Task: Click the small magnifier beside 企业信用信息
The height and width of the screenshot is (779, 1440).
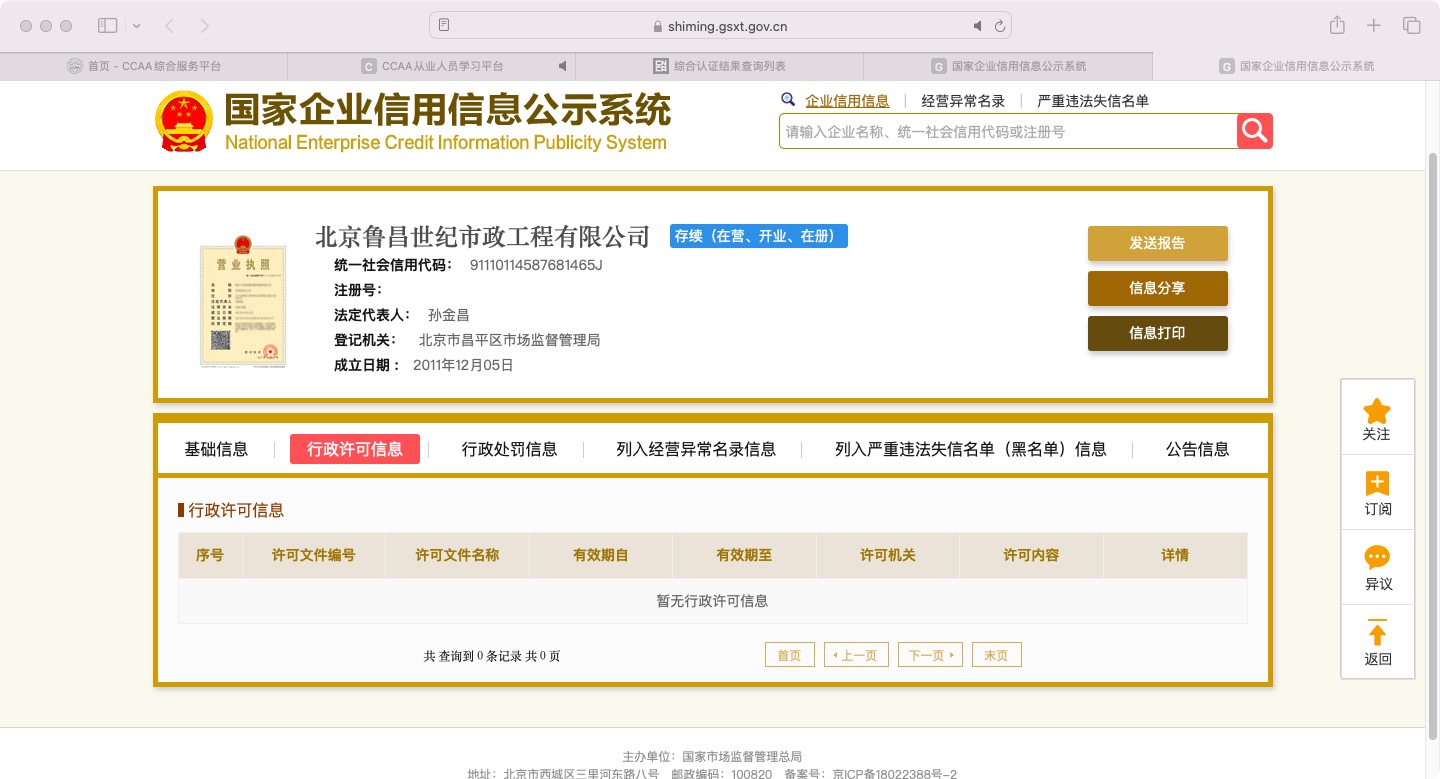Action: (x=788, y=100)
